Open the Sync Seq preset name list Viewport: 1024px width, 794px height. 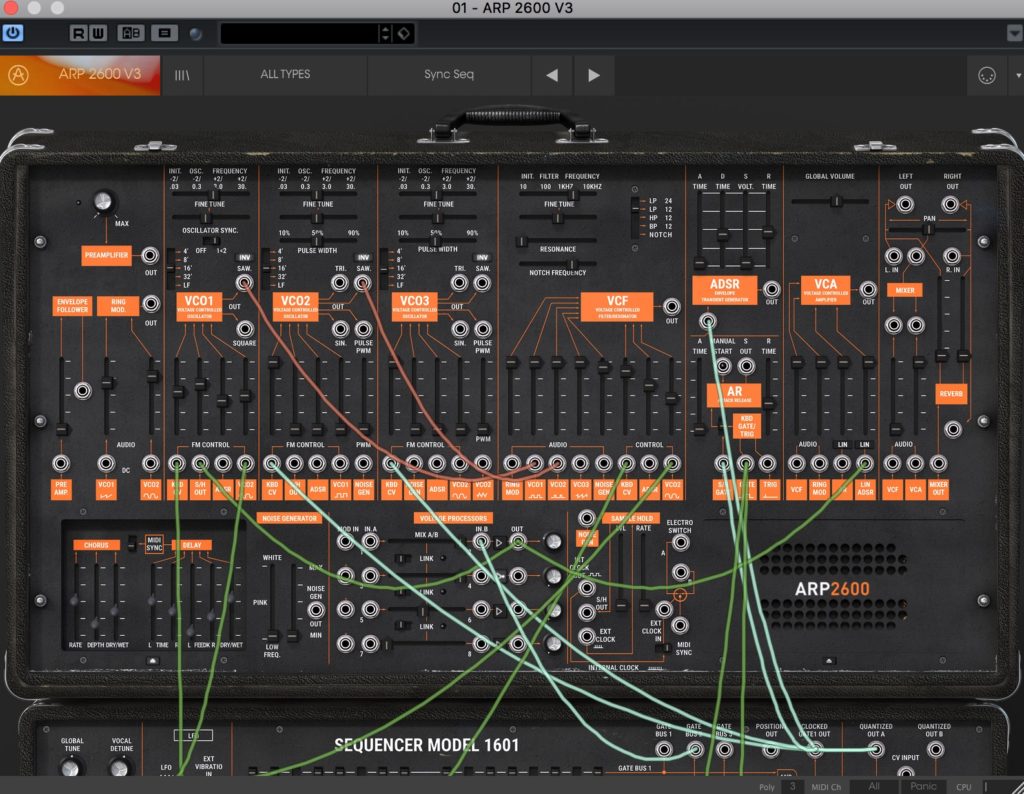pyautogui.click(x=449, y=74)
